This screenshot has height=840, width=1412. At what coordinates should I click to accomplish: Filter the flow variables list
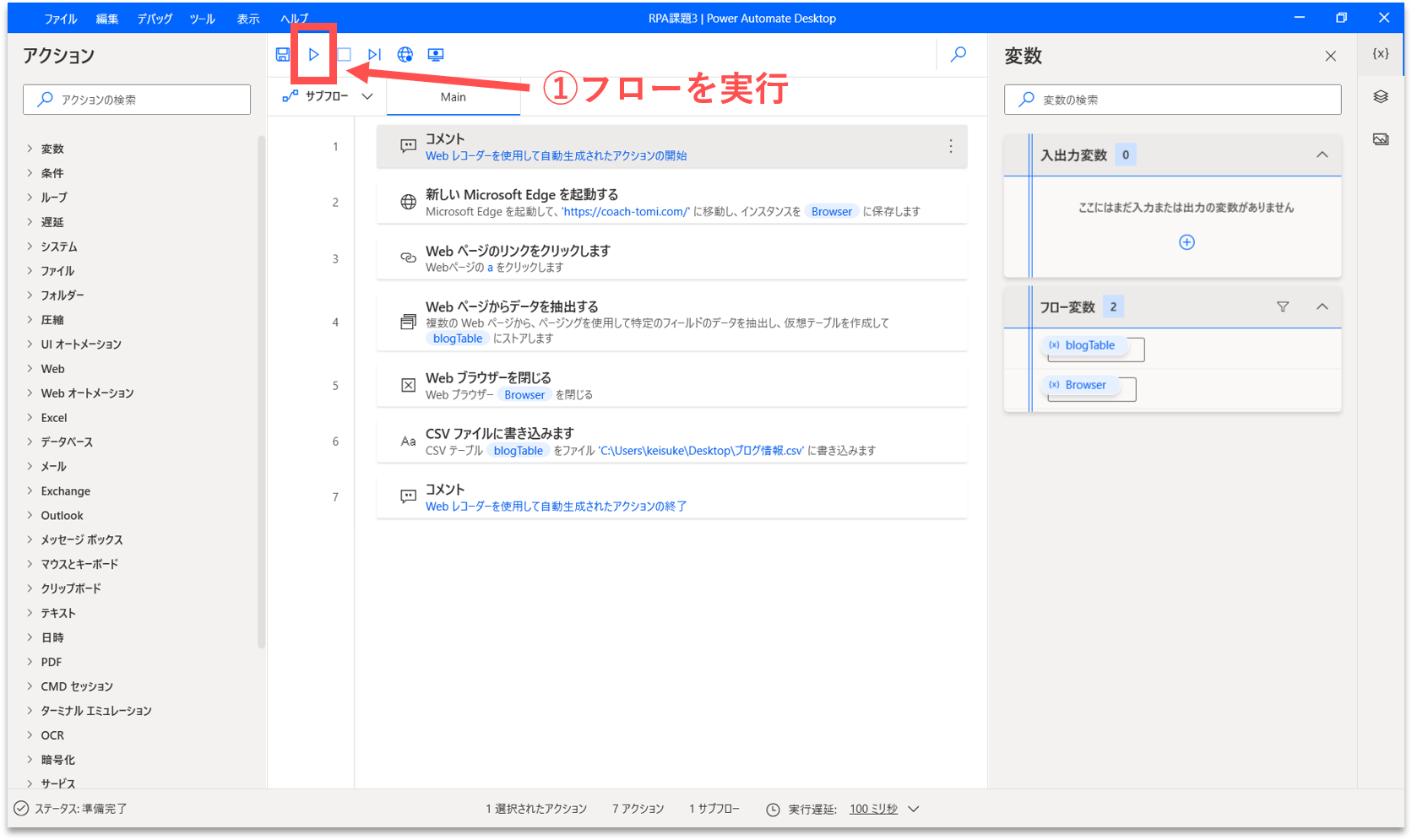1283,307
